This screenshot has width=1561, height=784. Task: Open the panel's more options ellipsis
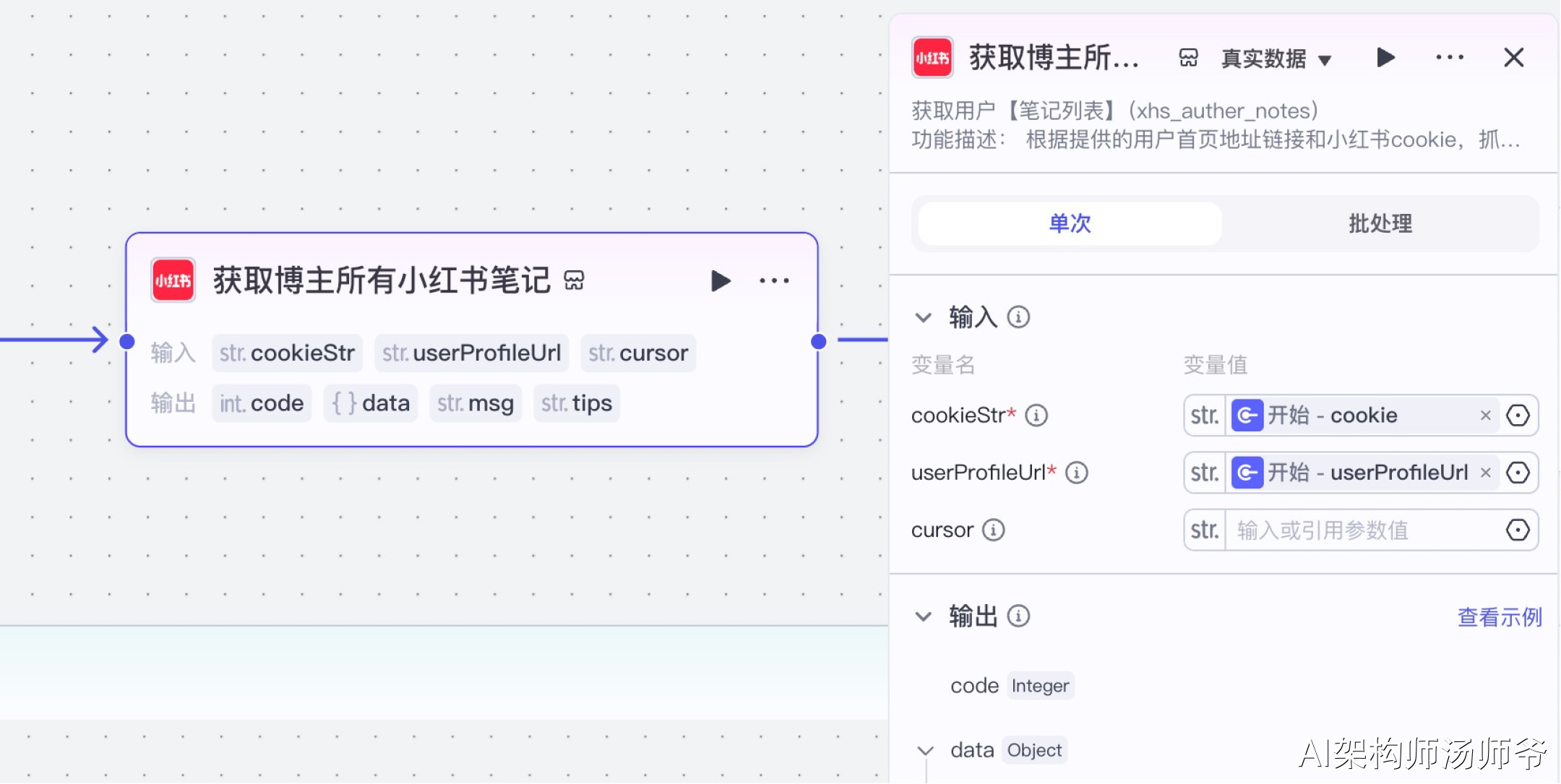(1450, 57)
